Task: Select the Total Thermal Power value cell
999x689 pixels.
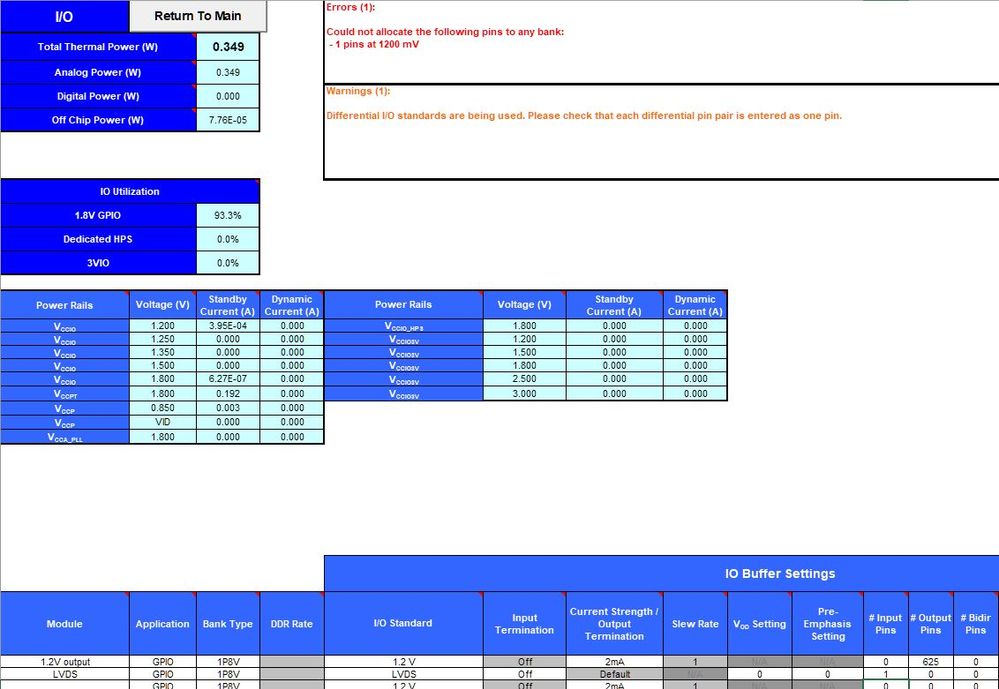Action: [228, 47]
